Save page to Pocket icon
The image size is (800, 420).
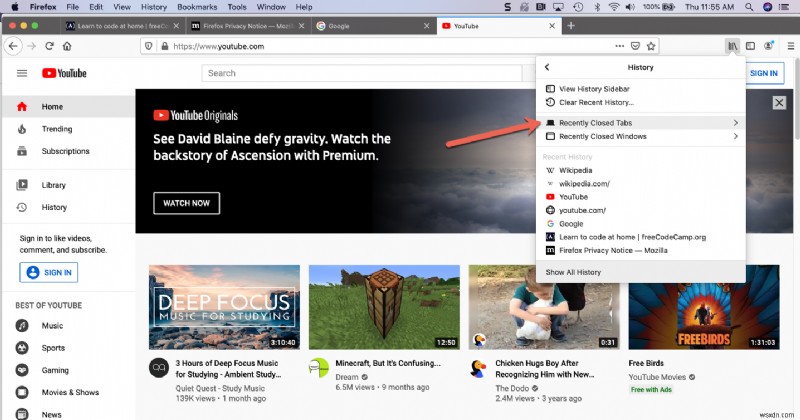[x=635, y=46]
